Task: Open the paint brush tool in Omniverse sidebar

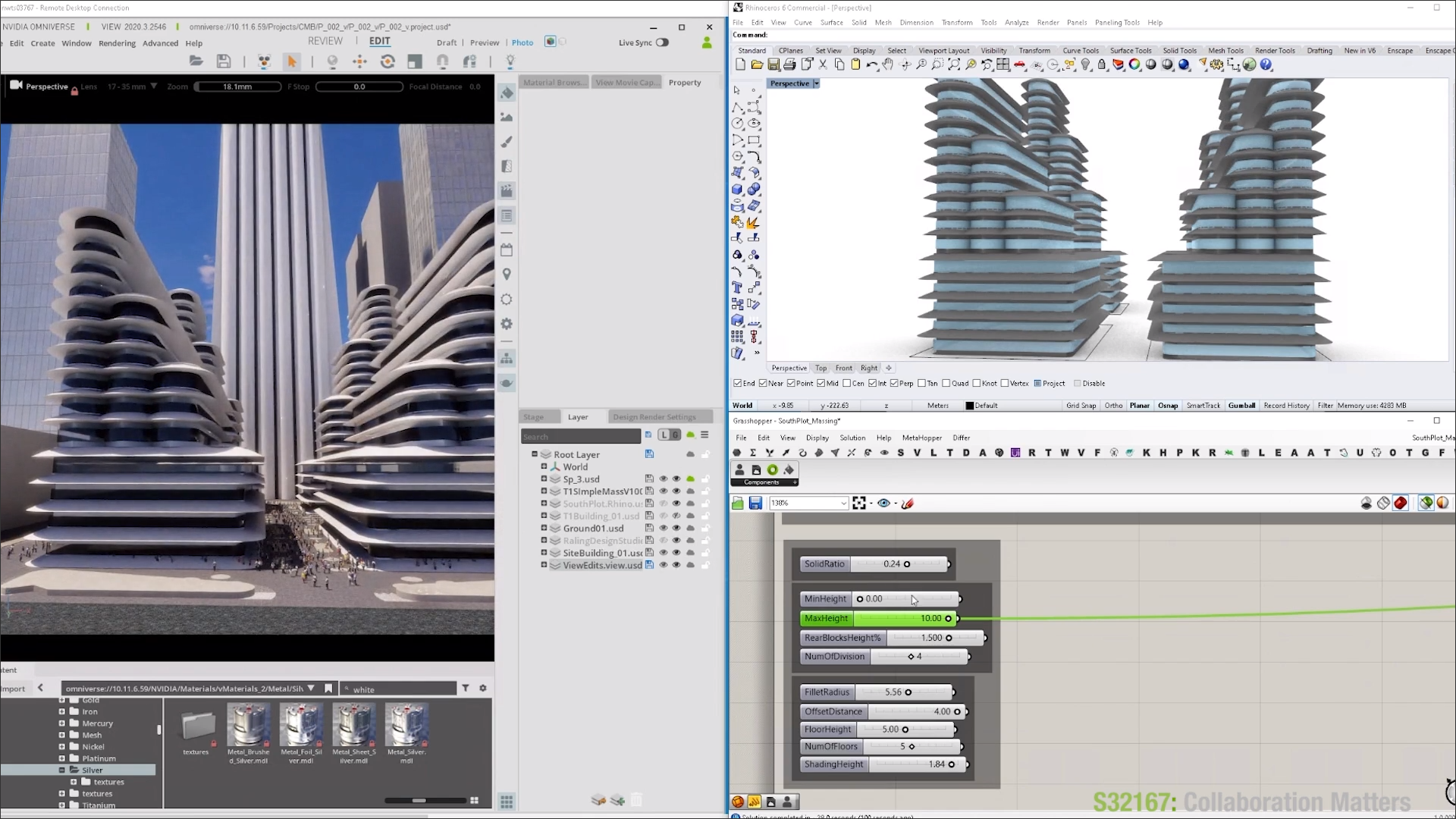Action: click(x=507, y=142)
